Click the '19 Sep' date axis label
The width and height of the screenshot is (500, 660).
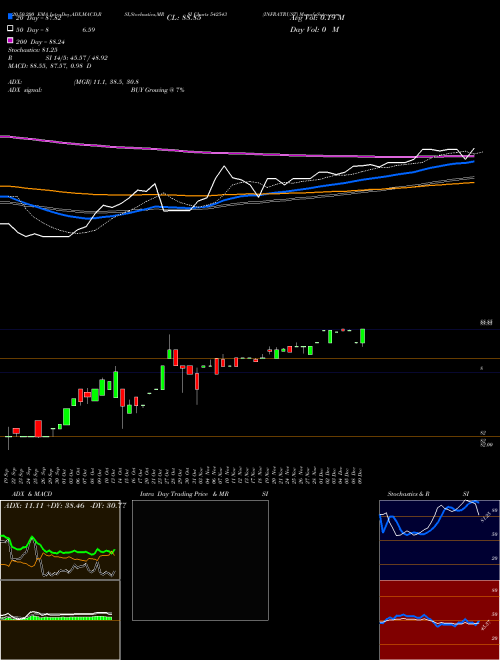pyautogui.click(x=8, y=474)
